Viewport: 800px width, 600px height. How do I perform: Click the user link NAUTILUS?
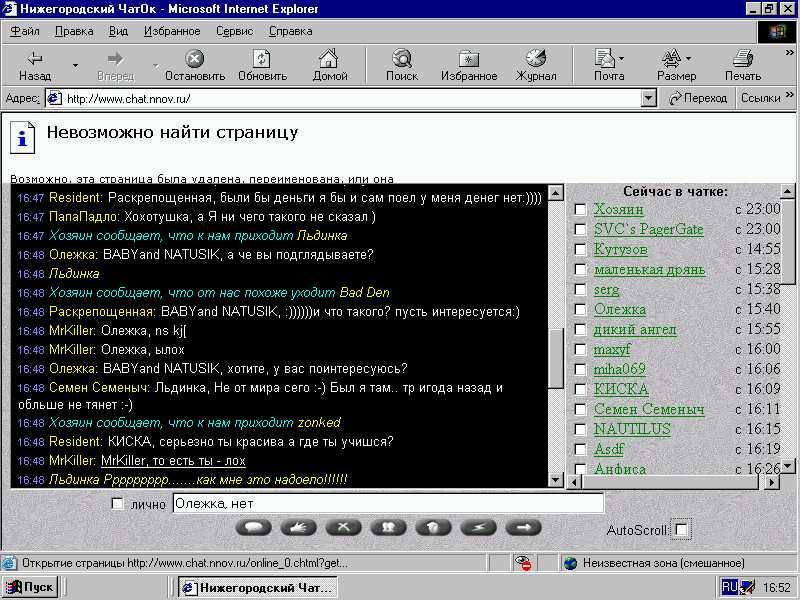[x=632, y=429]
